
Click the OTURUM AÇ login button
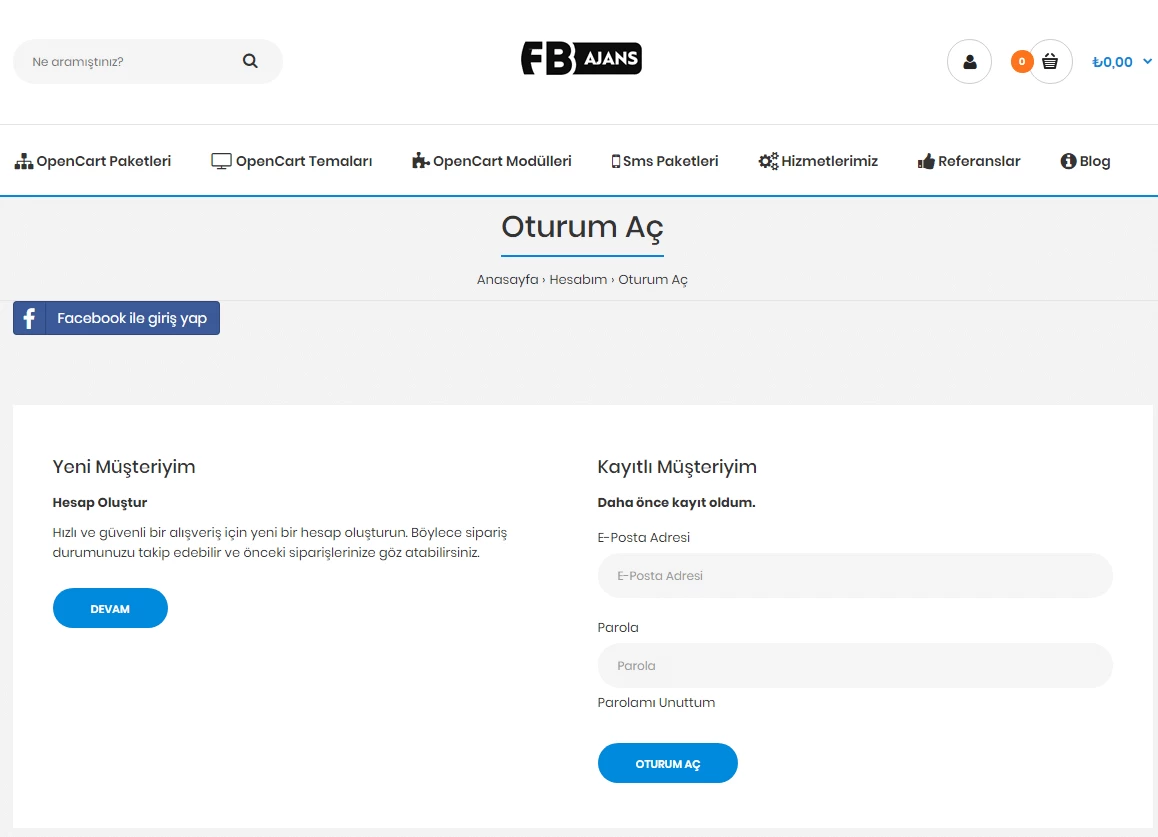click(x=667, y=762)
